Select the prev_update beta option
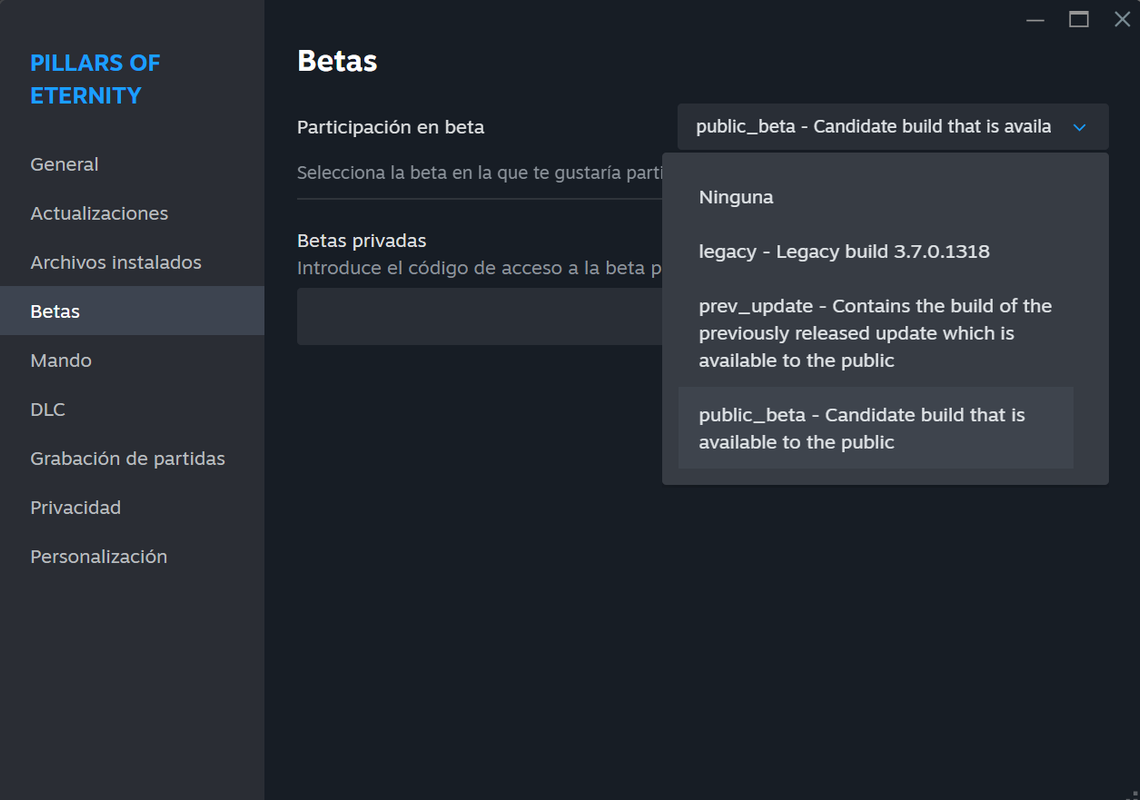The width and height of the screenshot is (1140, 800). coord(875,333)
